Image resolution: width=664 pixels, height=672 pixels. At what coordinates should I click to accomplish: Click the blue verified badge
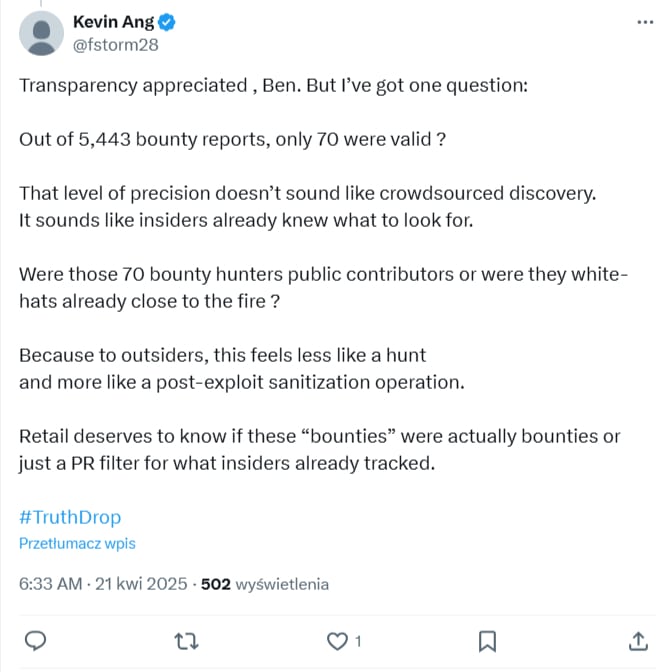[x=167, y=22]
